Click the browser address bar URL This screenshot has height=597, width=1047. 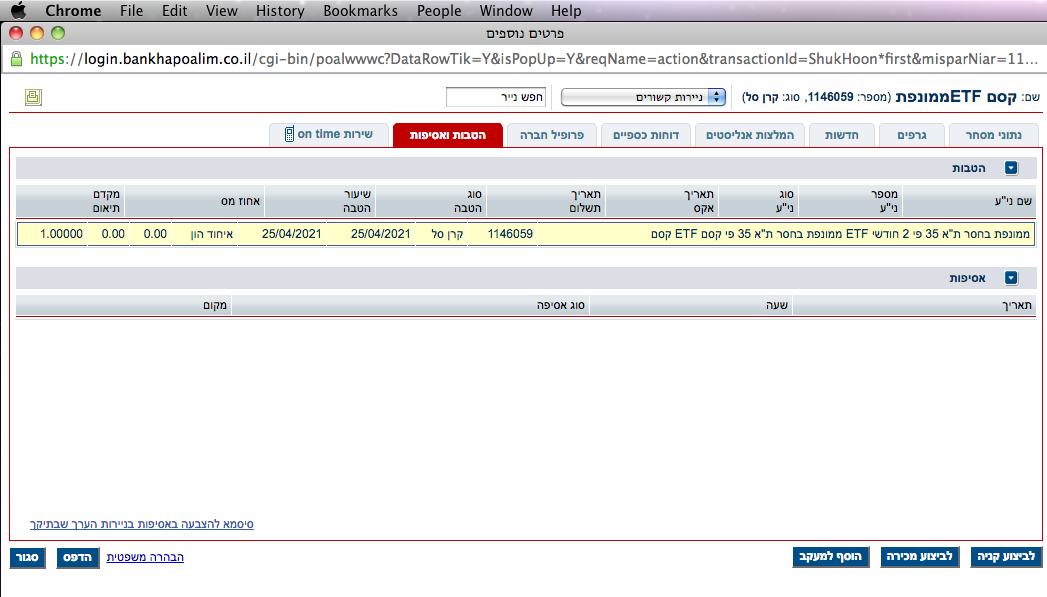(x=534, y=59)
